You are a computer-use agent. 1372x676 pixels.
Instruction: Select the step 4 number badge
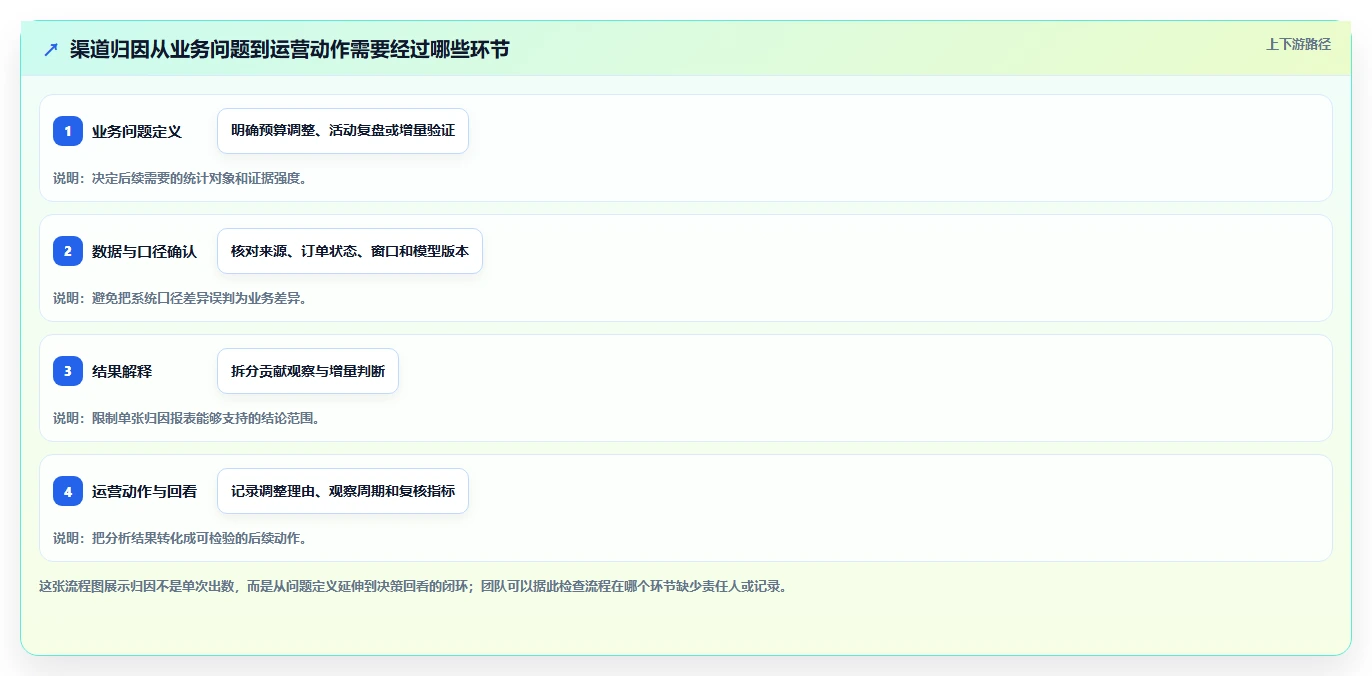(x=68, y=491)
